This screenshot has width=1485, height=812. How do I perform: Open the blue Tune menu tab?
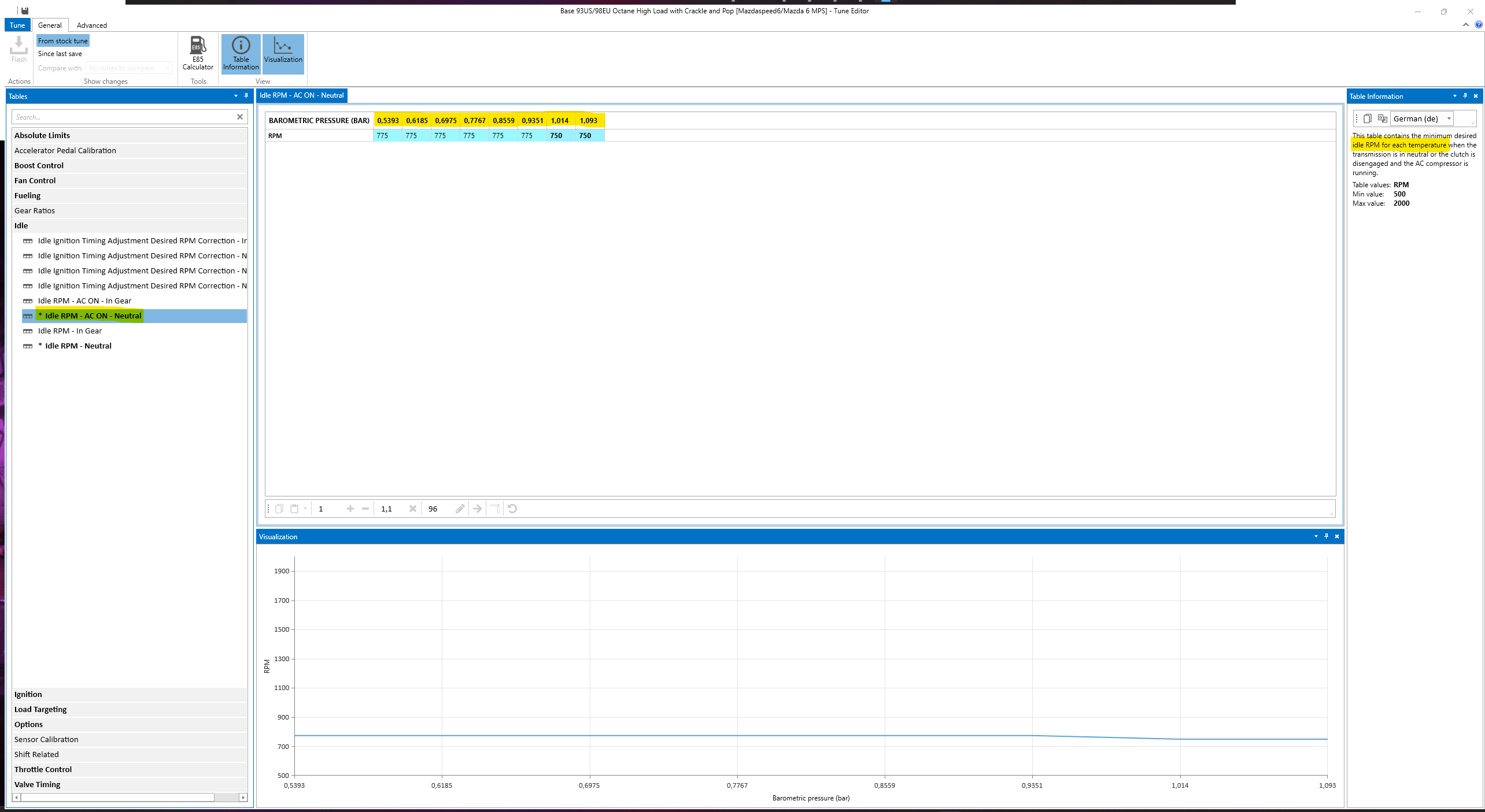tap(17, 25)
